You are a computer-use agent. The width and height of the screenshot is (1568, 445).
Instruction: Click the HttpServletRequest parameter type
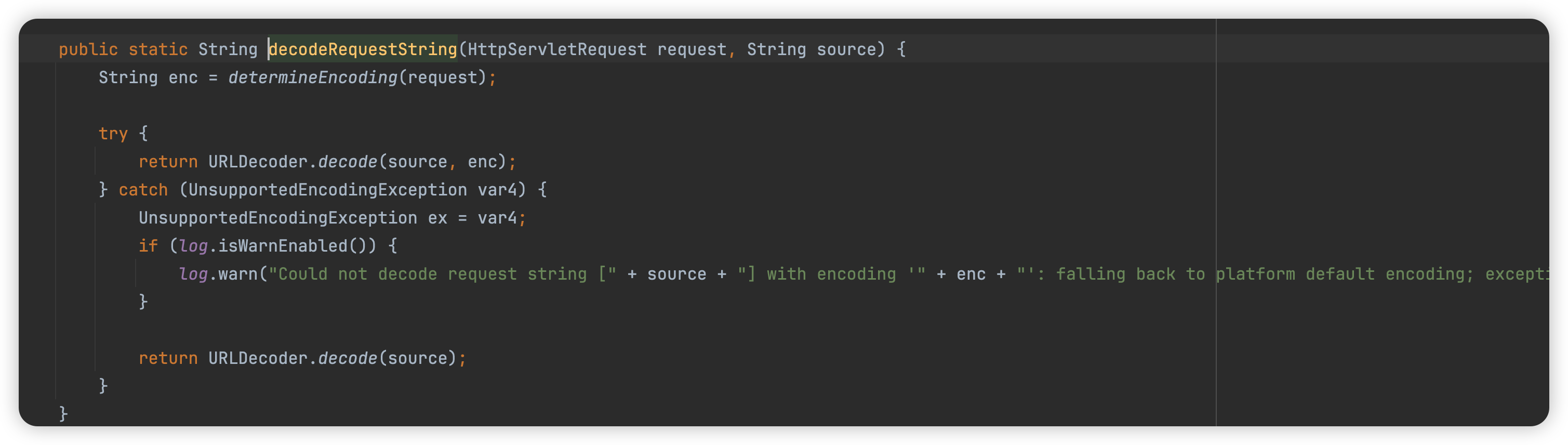pyautogui.click(x=556, y=49)
